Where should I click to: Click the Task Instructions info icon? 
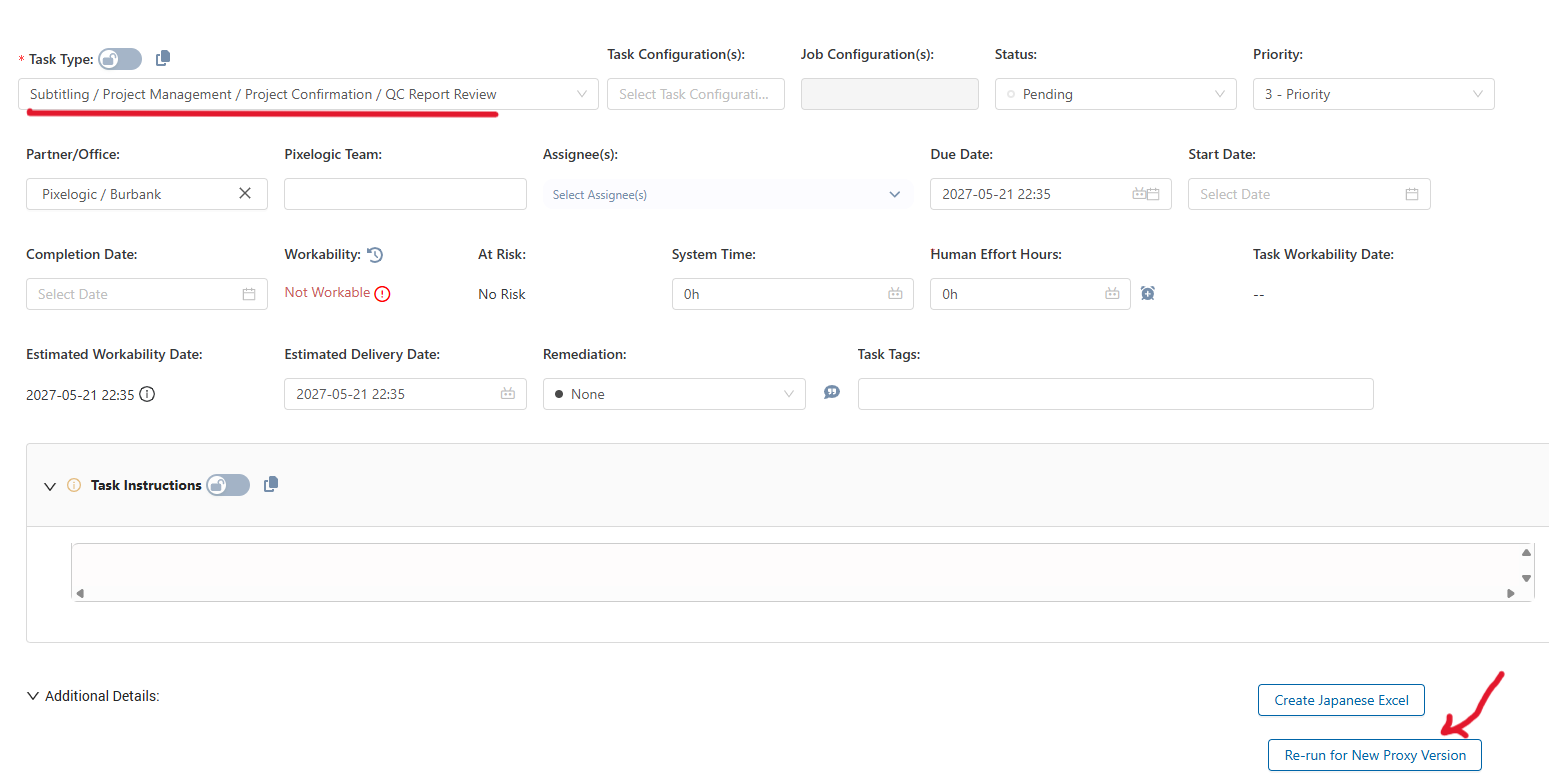coord(74,485)
